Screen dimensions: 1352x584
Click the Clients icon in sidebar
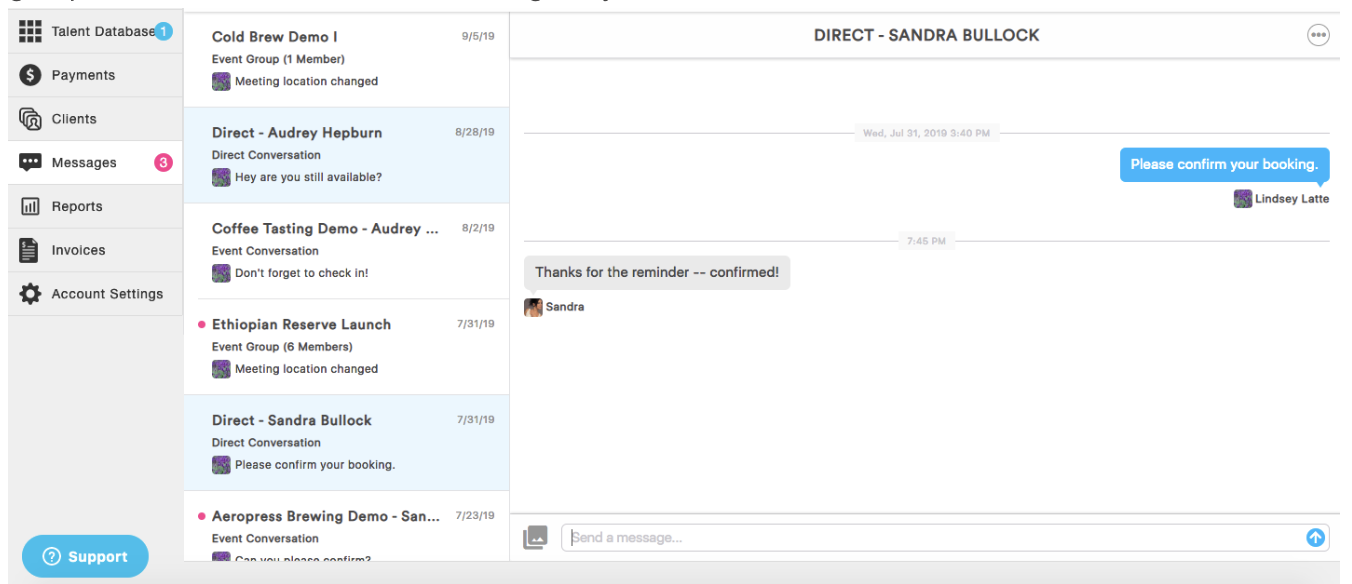click(30, 119)
